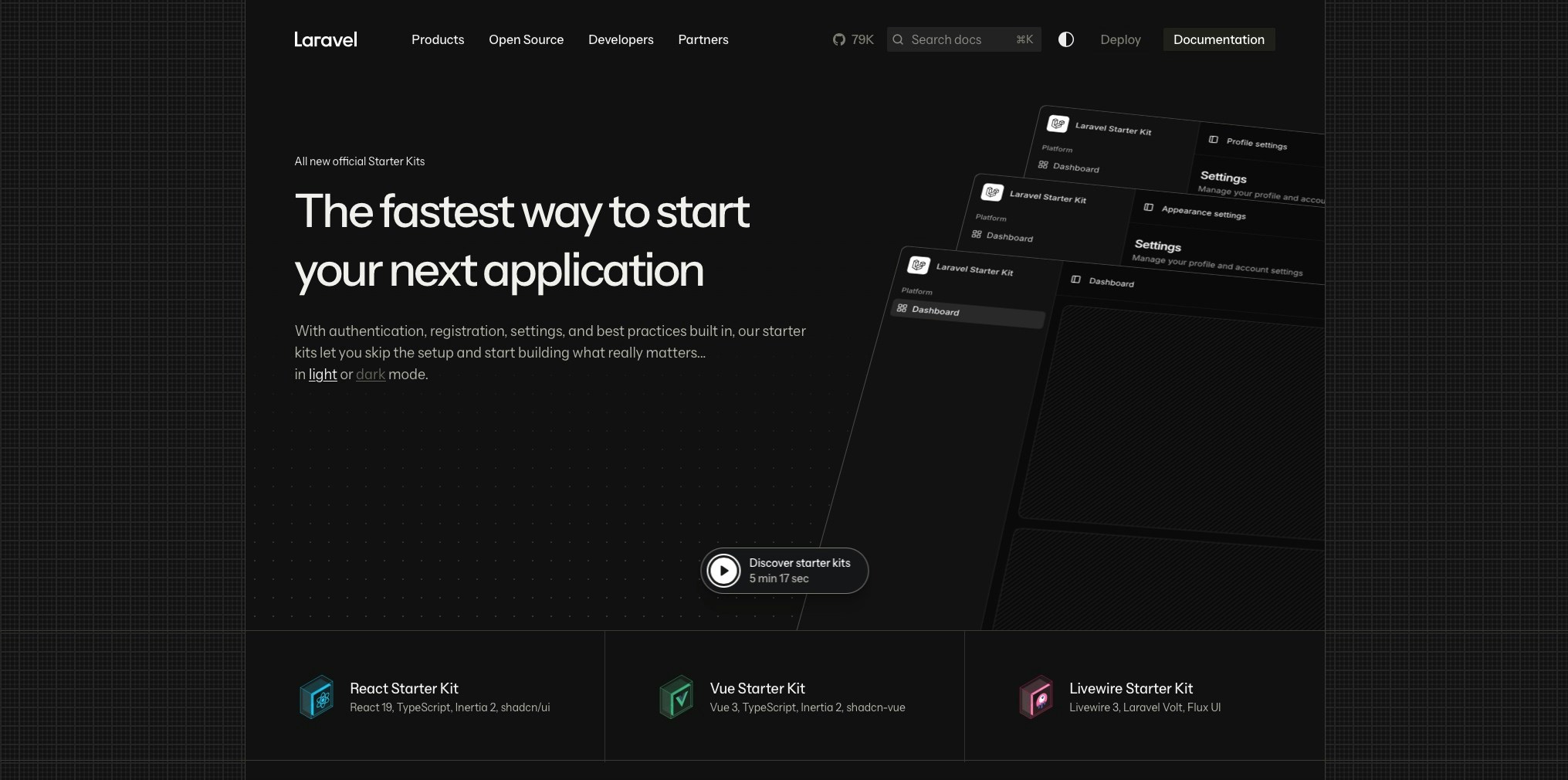
Task: Click 'Vue 3, TypeScript, Inertia 2, shadcn-vue' text
Action: click(808, 707)
